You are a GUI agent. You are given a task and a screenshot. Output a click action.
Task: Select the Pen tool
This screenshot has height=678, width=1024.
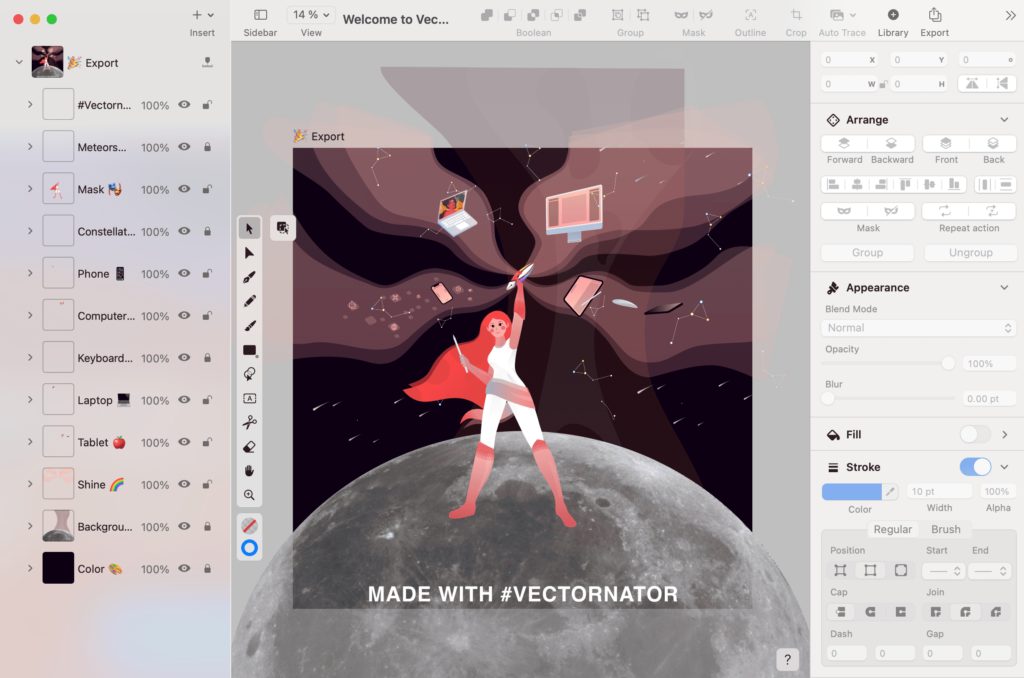[x=249, y=277]
